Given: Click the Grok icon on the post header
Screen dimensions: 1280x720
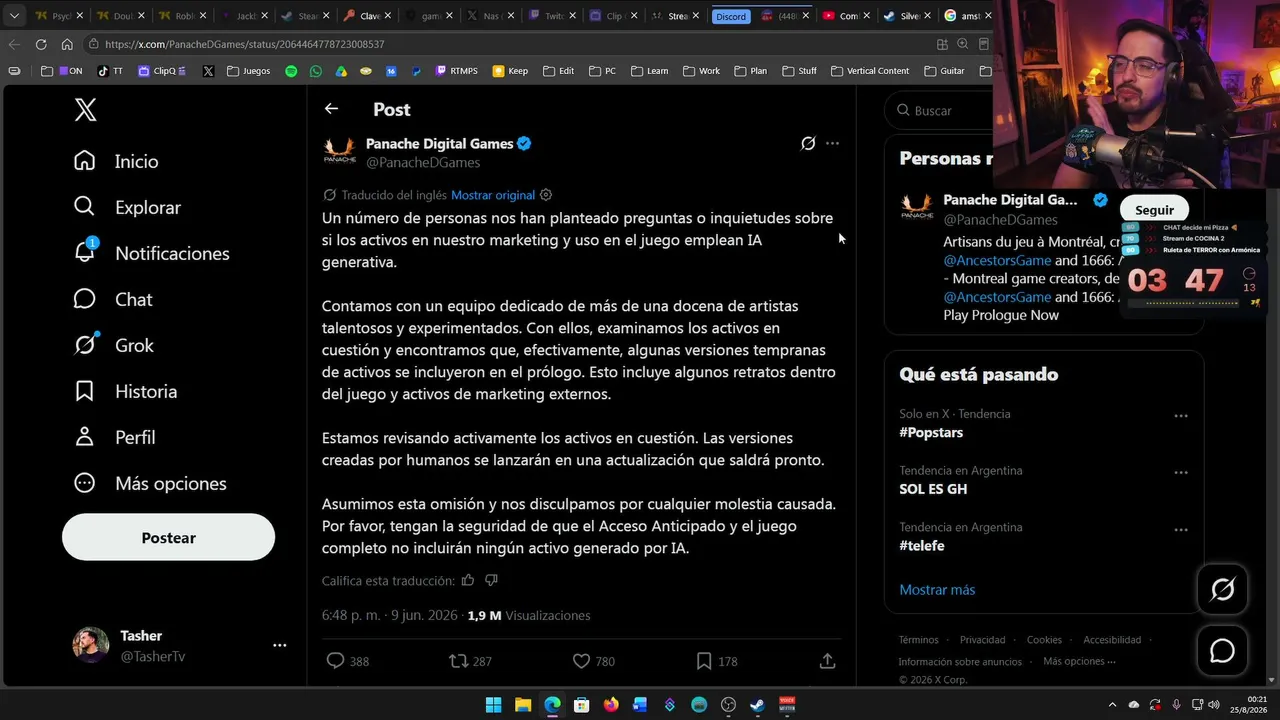Looking at the screenshot, I should tap(808, 143).
